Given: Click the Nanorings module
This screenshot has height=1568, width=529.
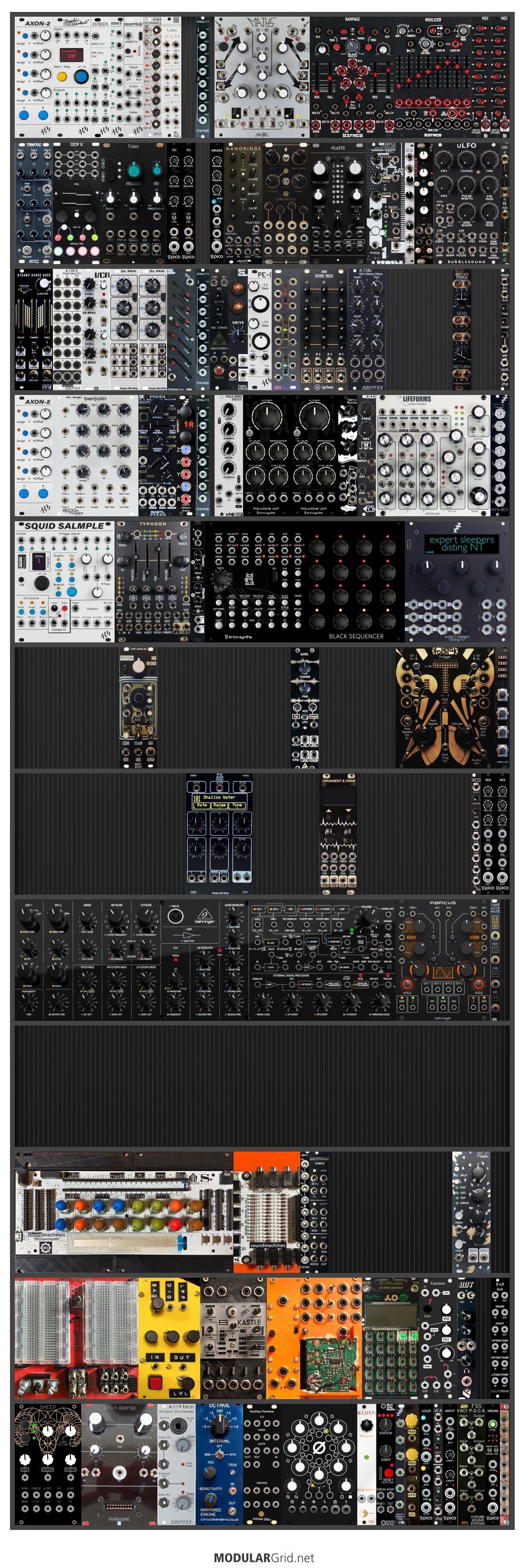Looking at the screenshot, I should point(243,203).
